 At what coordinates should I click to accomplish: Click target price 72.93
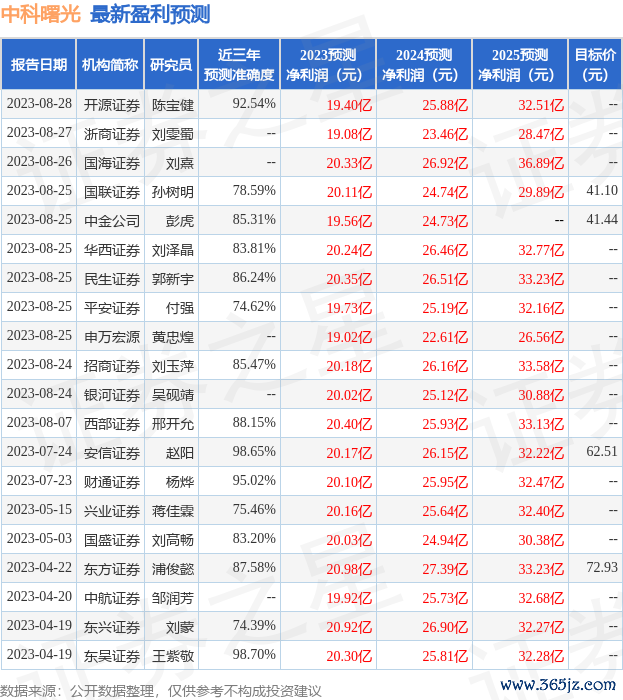coord(602,567)
